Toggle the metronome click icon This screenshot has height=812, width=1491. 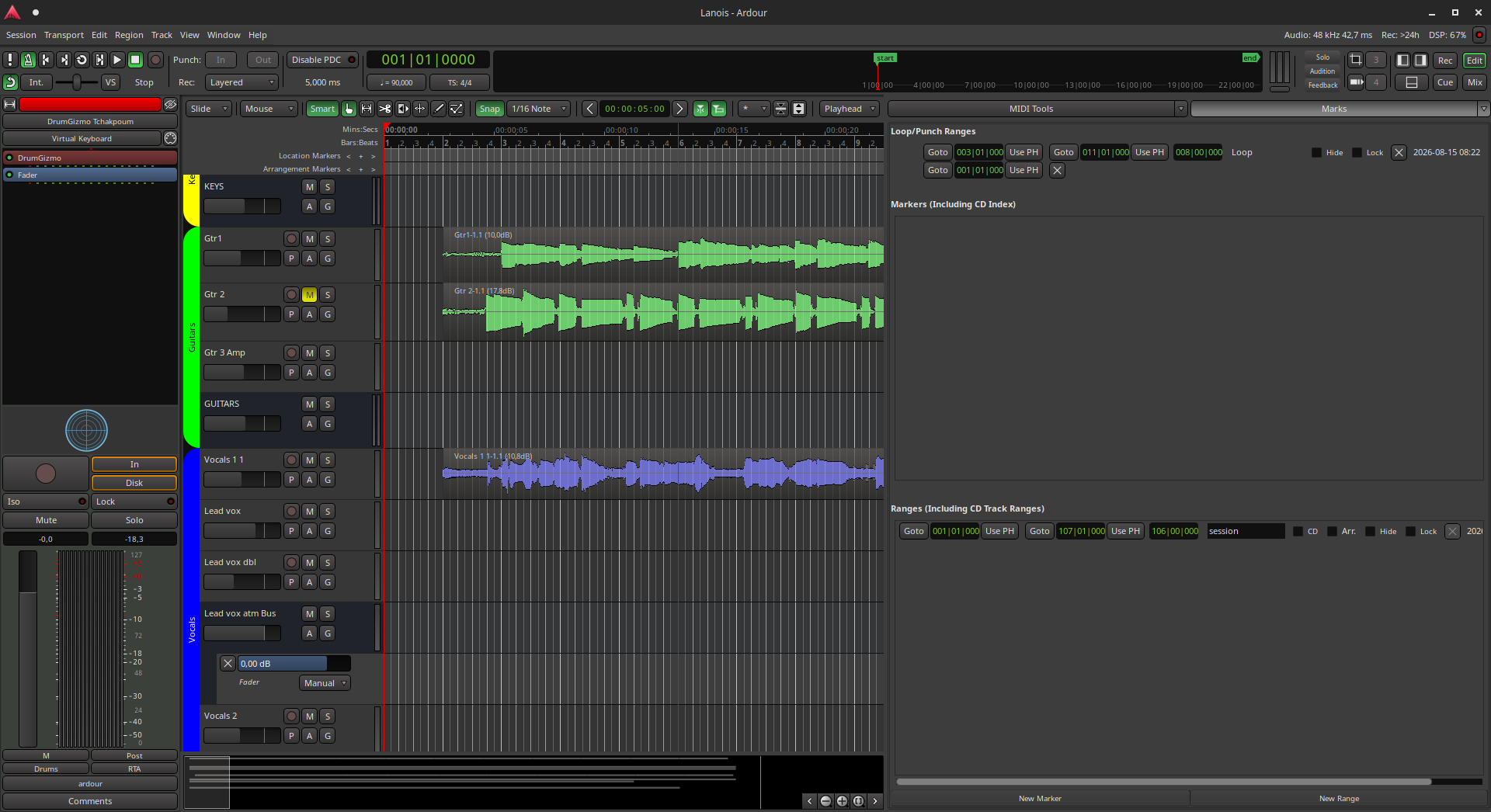click(28, 60)
